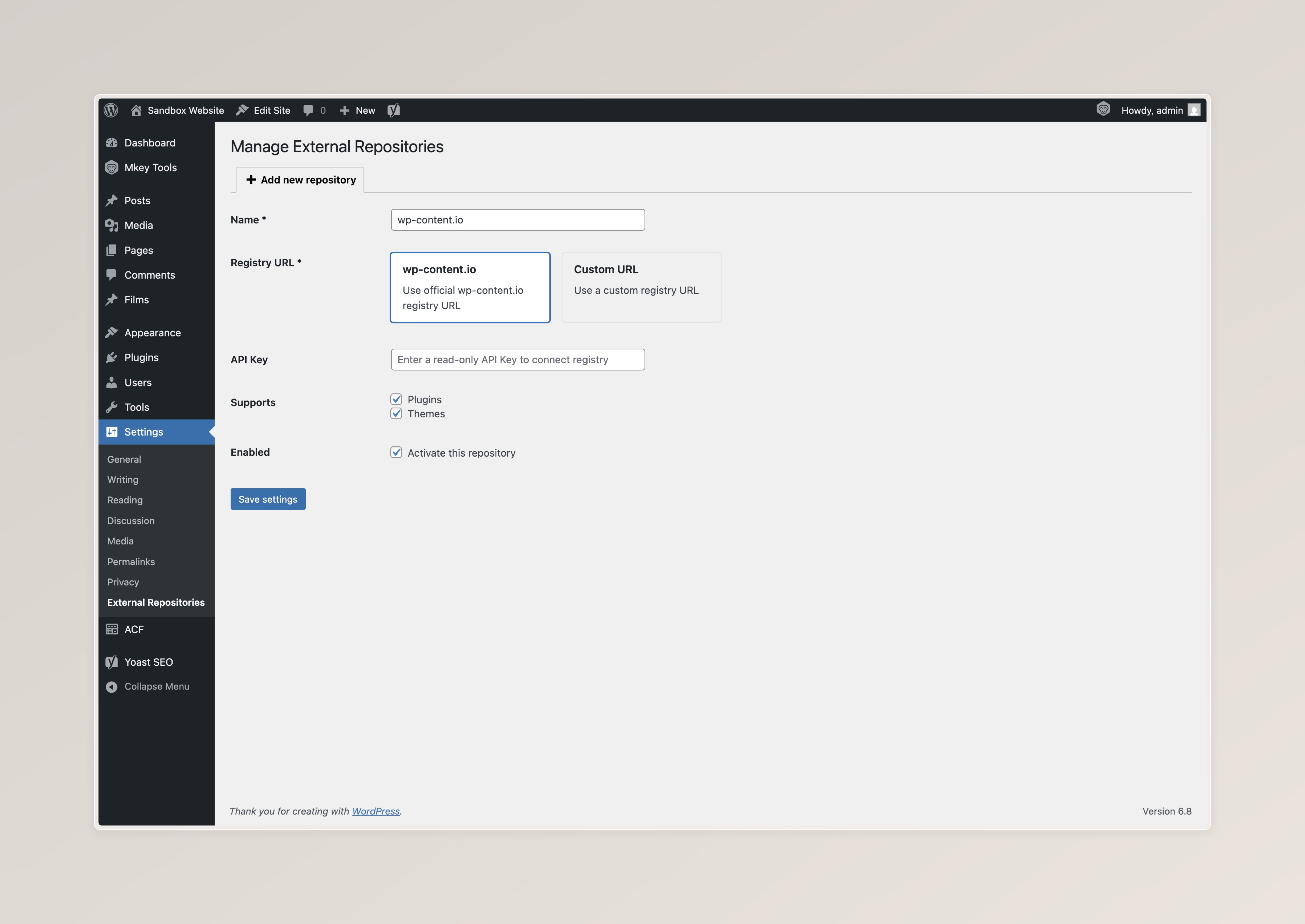This screenshot has height=924, width=1305.
Task: Open the Yoast icon in admin bar
Action: pyautogui.click(x=394, y=110)
